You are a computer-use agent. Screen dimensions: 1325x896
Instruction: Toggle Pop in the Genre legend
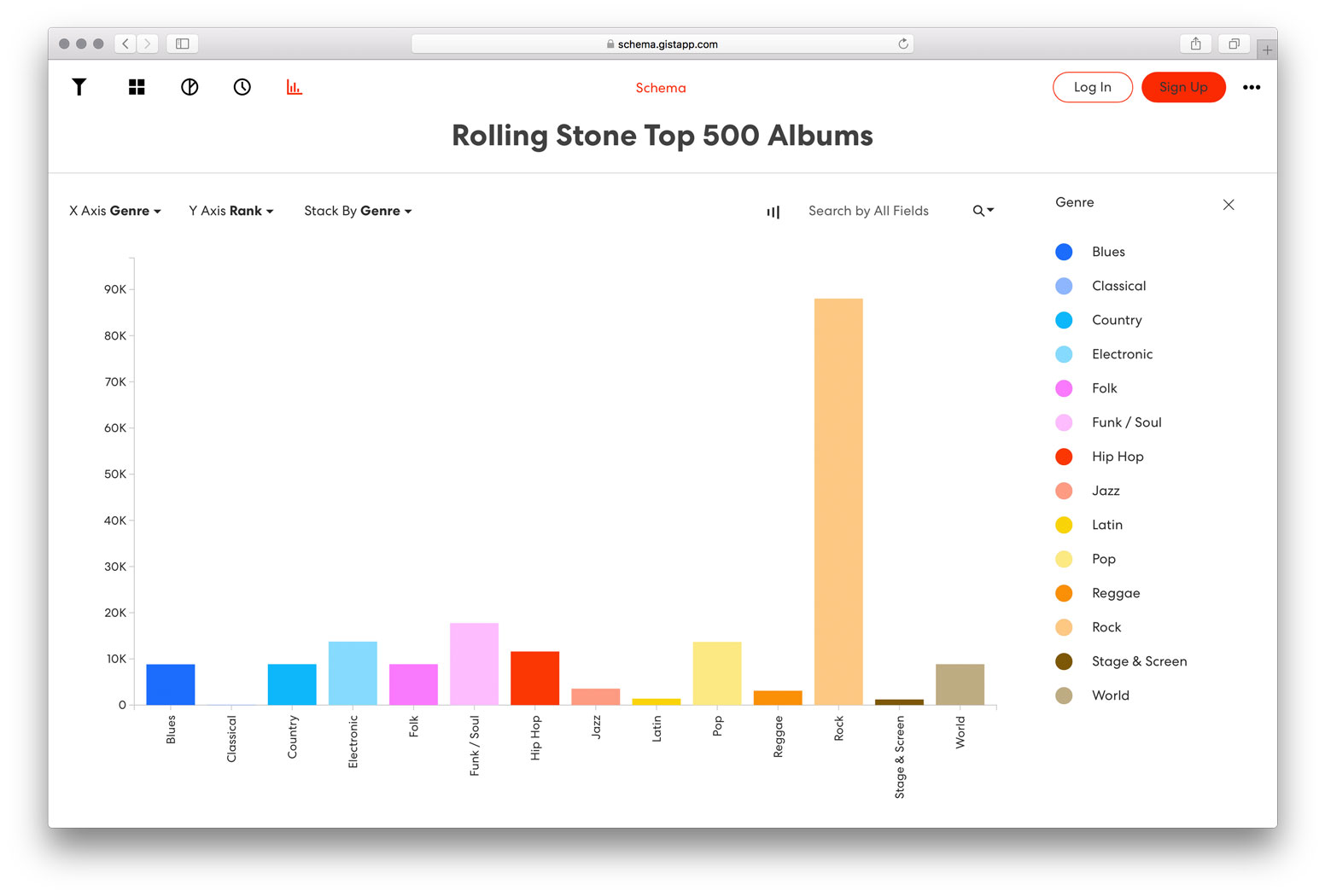pos(1085,559)
